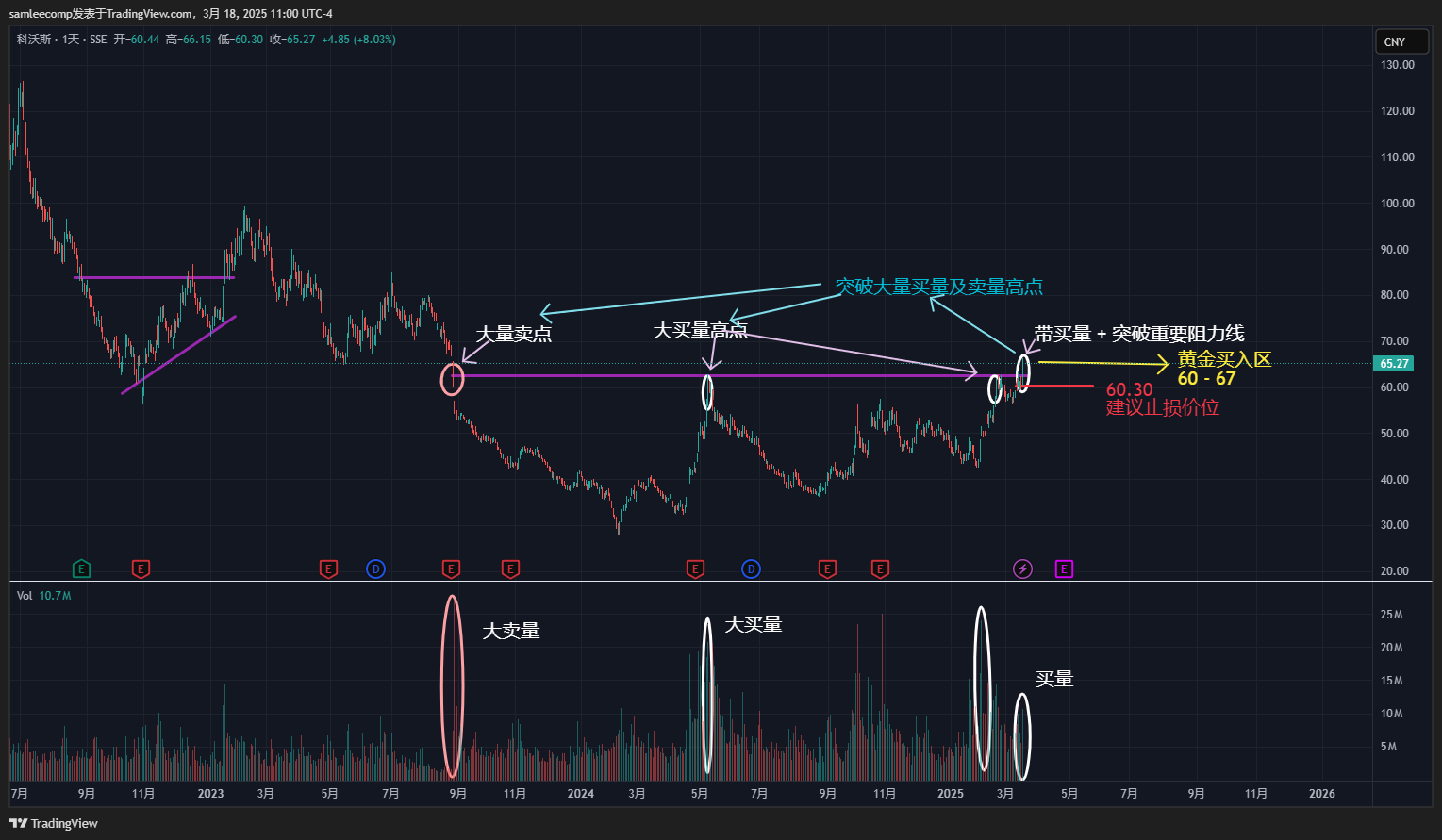The image size is (1442, 840).
Task: Click the 2024 label on time axis
Action: tap(581, 794)
